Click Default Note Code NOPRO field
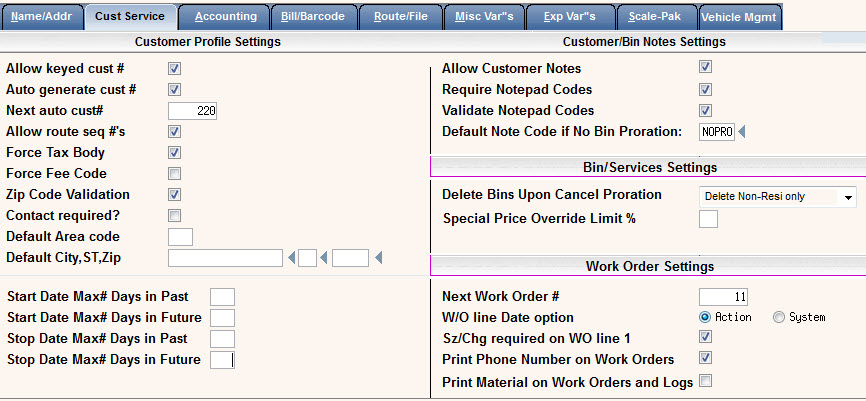The width and height of the screenshot is (866, 401). coord(717,132)
